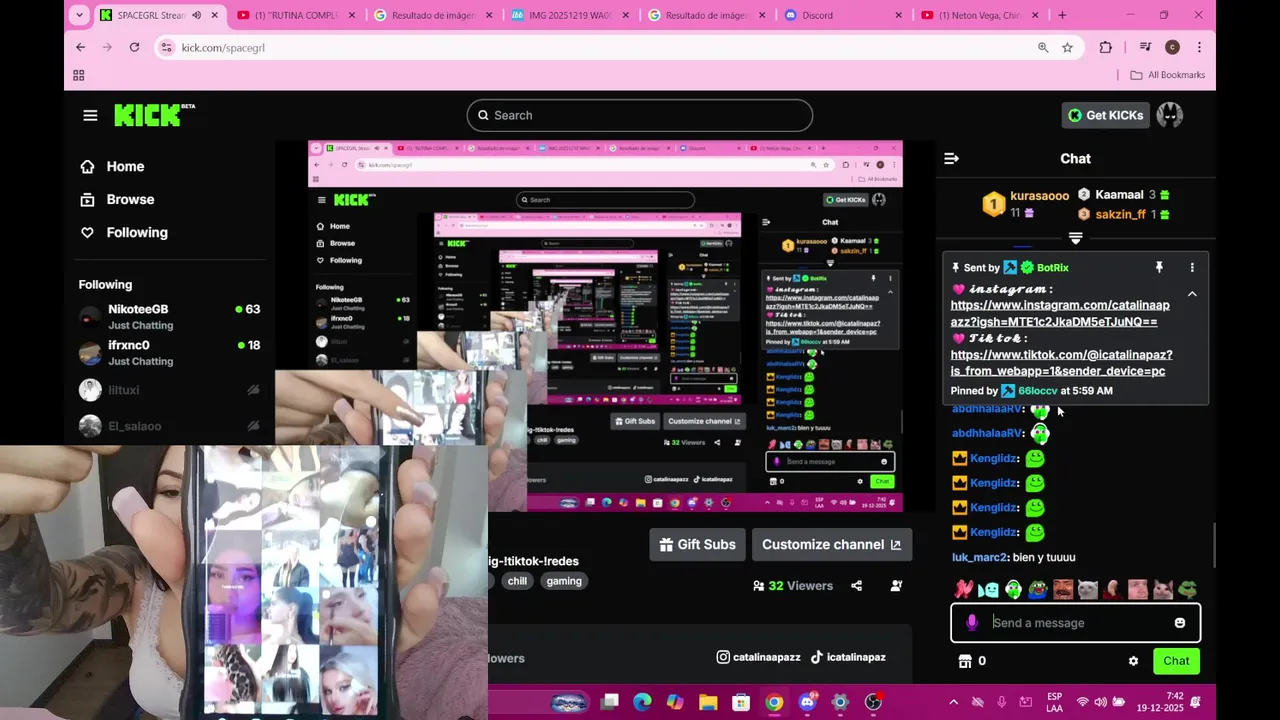Open a new browser tab
This screenshot has height=720, width=1280.
click(x=1062, y=15)
